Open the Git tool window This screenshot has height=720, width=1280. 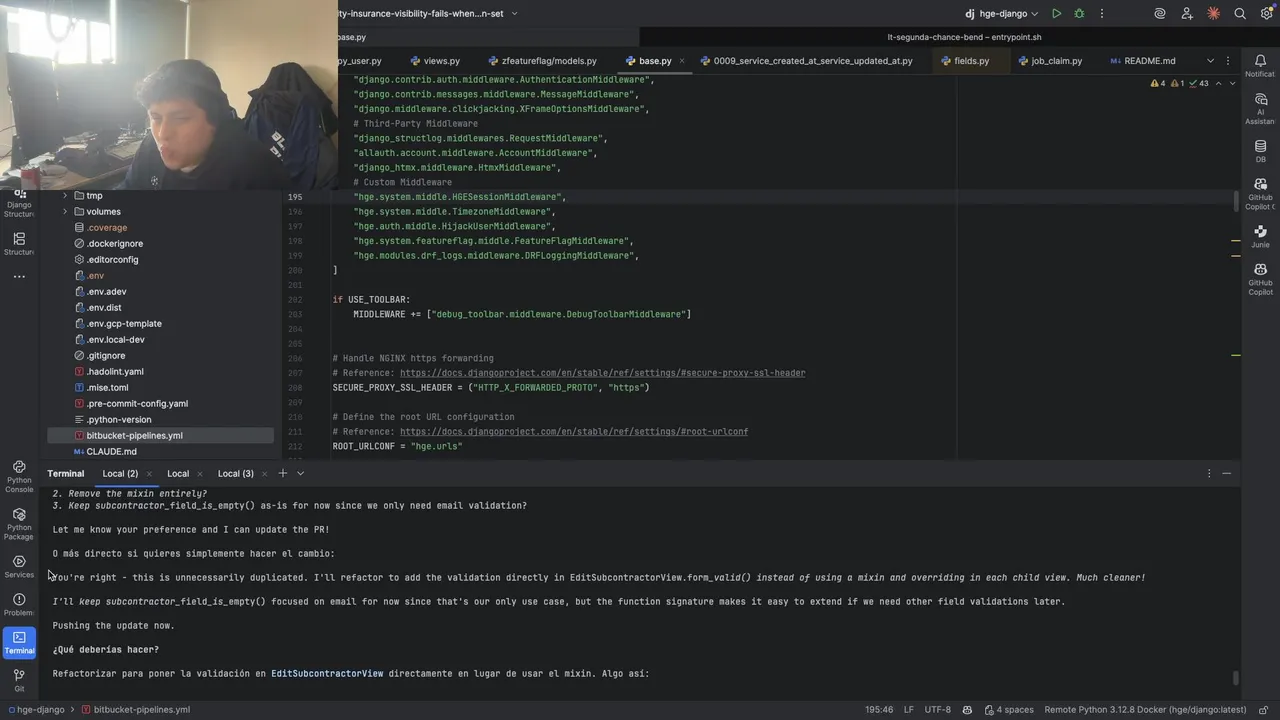point(19,680)
